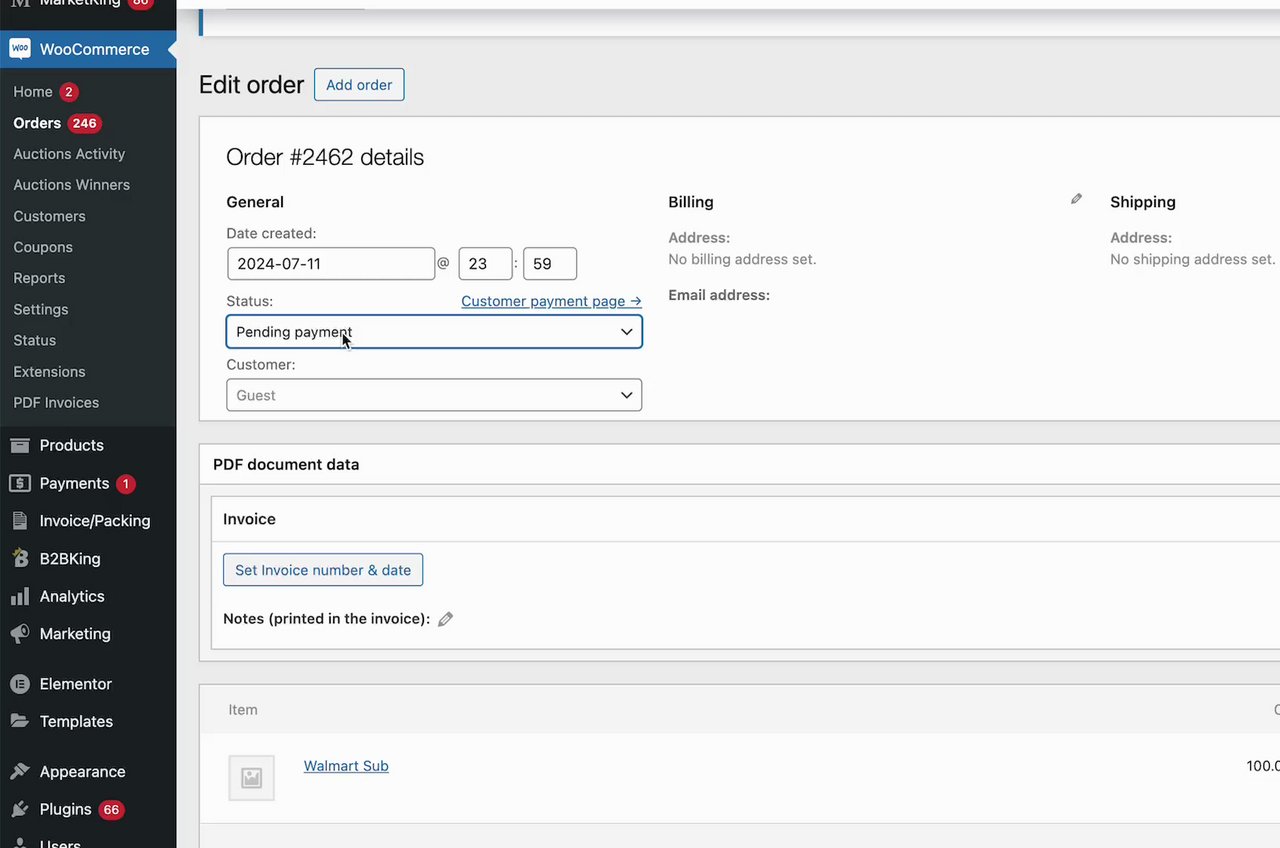Click the Invoice/Packing document icon
Viewport: 1280px width, 848px height.
[20, 521]
